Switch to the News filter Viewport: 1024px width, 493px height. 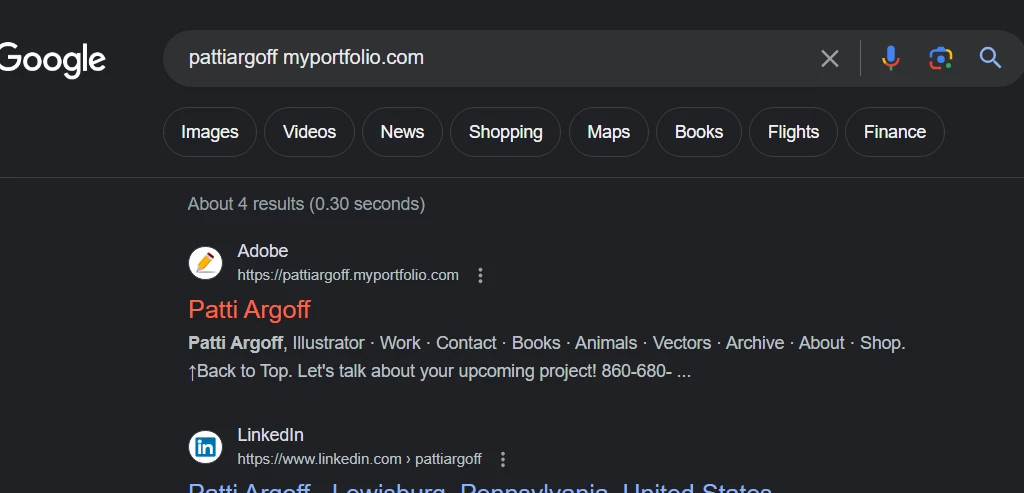(x=402, y=132)
